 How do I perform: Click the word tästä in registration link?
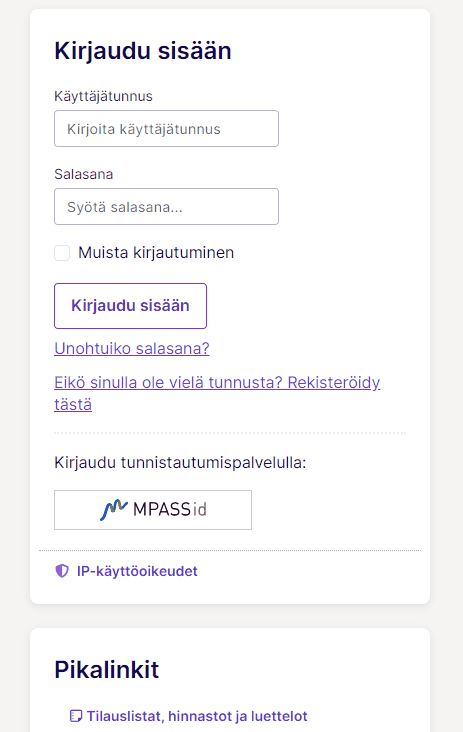(73, 404)
